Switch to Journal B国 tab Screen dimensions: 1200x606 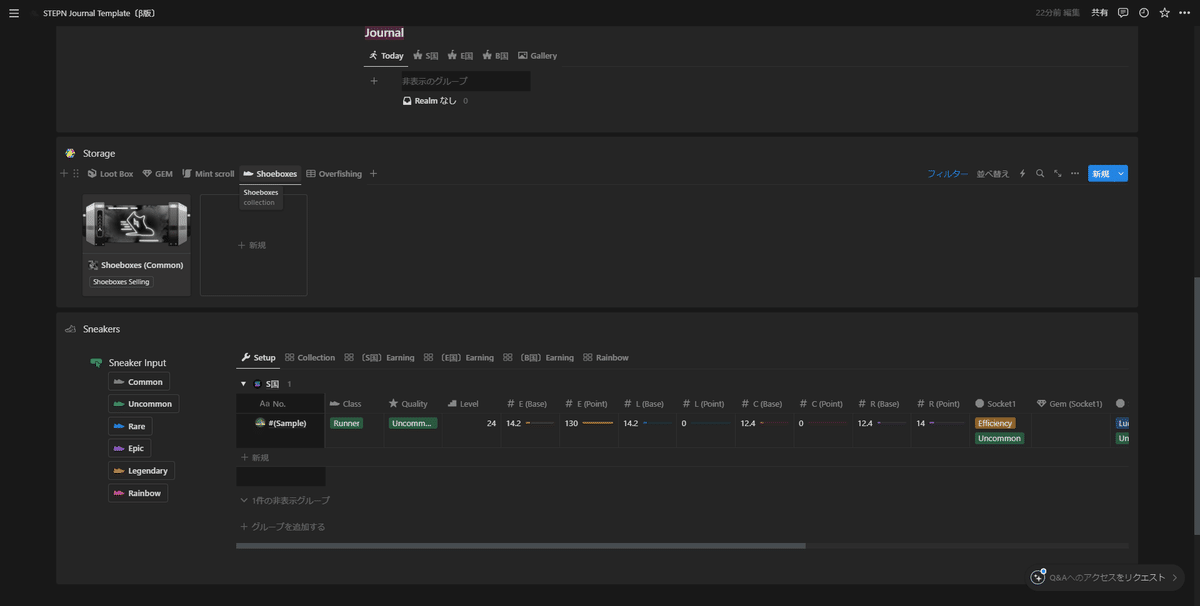(x=496, y=56)
